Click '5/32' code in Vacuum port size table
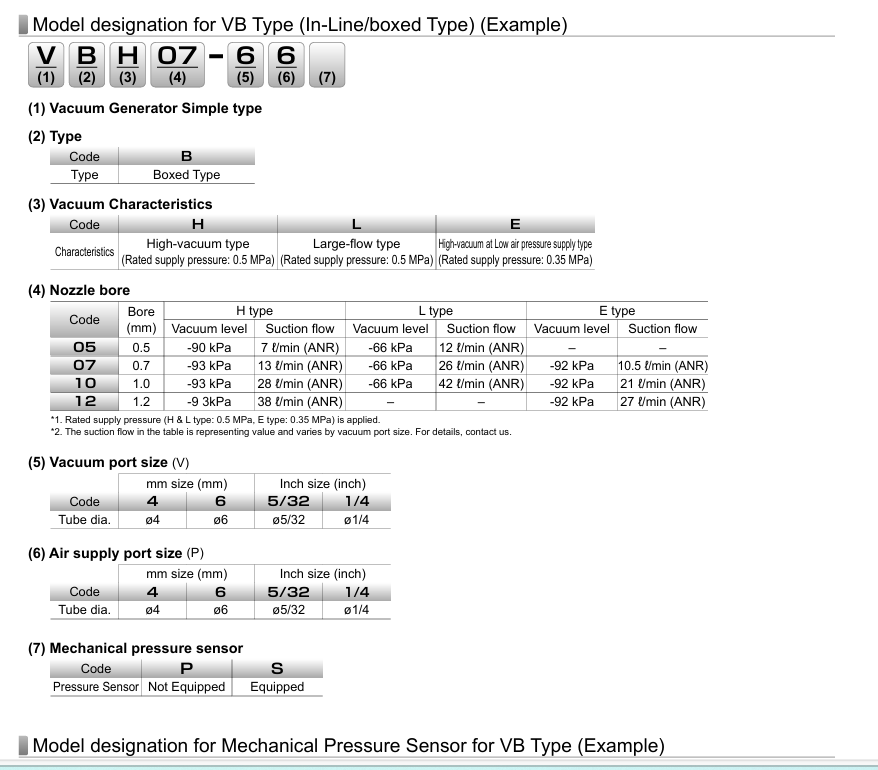Viewport: 878px width, 770px height. (x=292, y=502)
